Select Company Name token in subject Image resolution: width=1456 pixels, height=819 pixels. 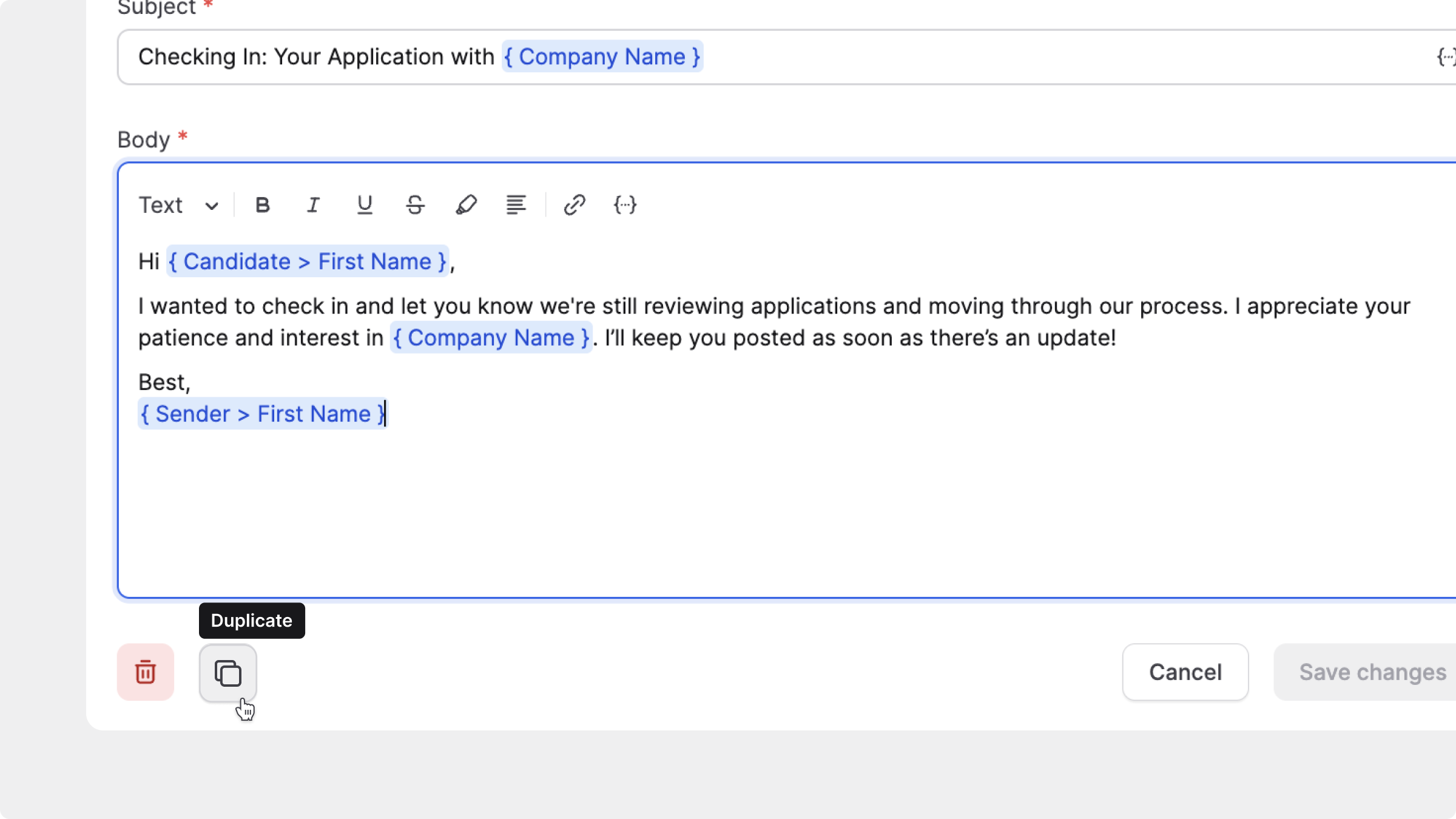[x=602, y=57]
